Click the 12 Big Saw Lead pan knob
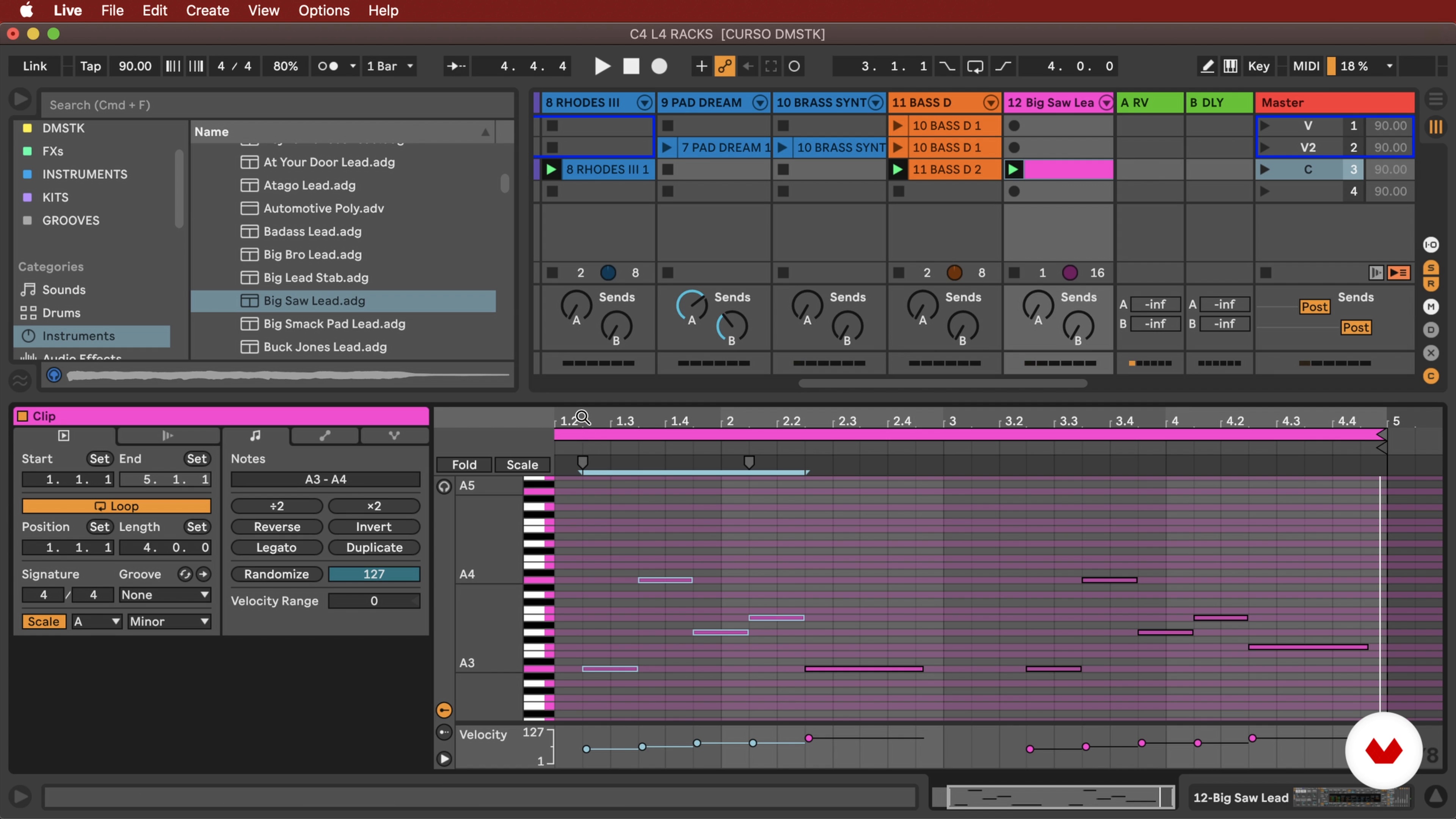1456x819 pixels. click(1069, 273)
